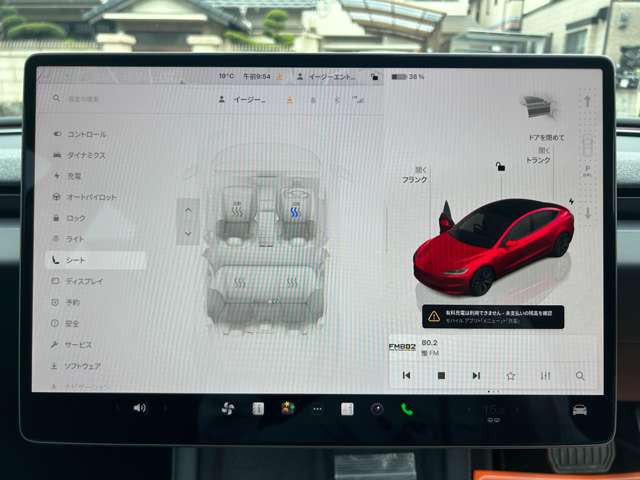640x480 pixels.
Task: Open the green phone app
Action: 407,409
